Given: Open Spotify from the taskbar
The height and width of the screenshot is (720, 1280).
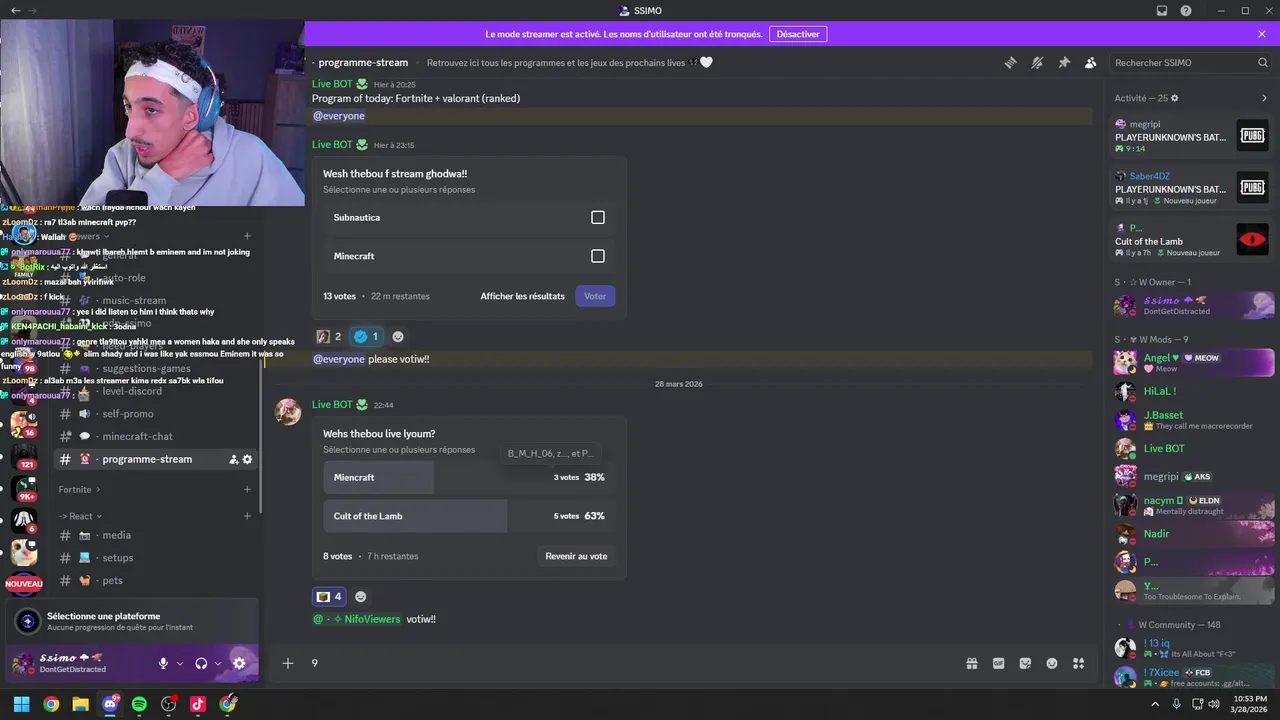Looking at the screenshot, I should tap(139, 704).
